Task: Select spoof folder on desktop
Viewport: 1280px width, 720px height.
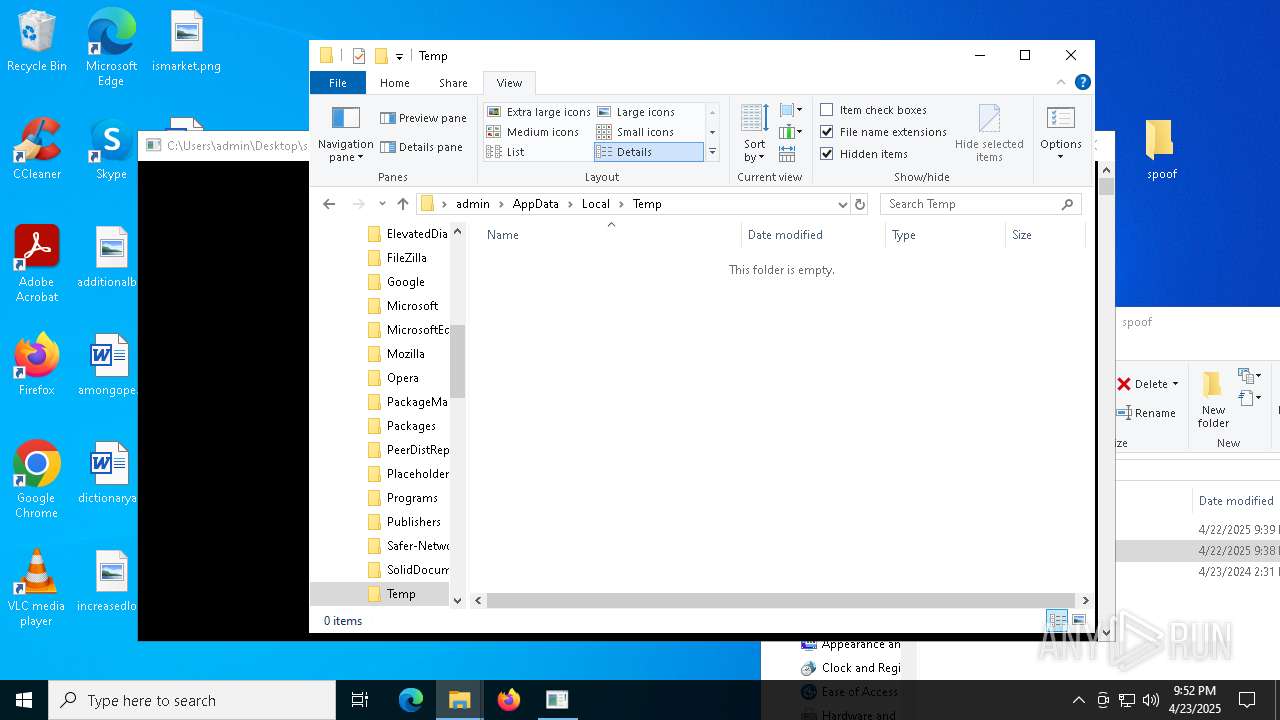Action: click(x=1161, y=149)
